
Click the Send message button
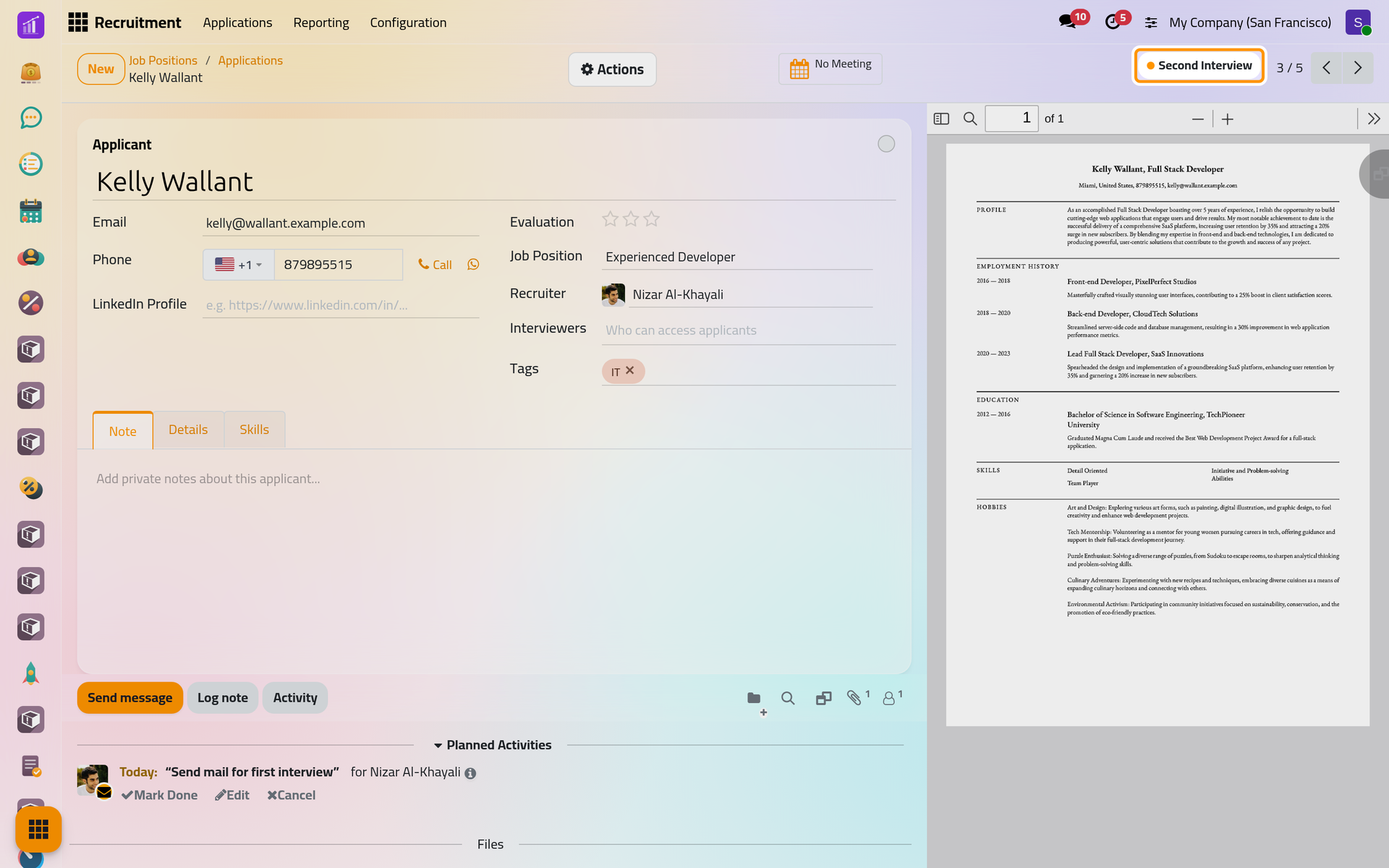130,698
